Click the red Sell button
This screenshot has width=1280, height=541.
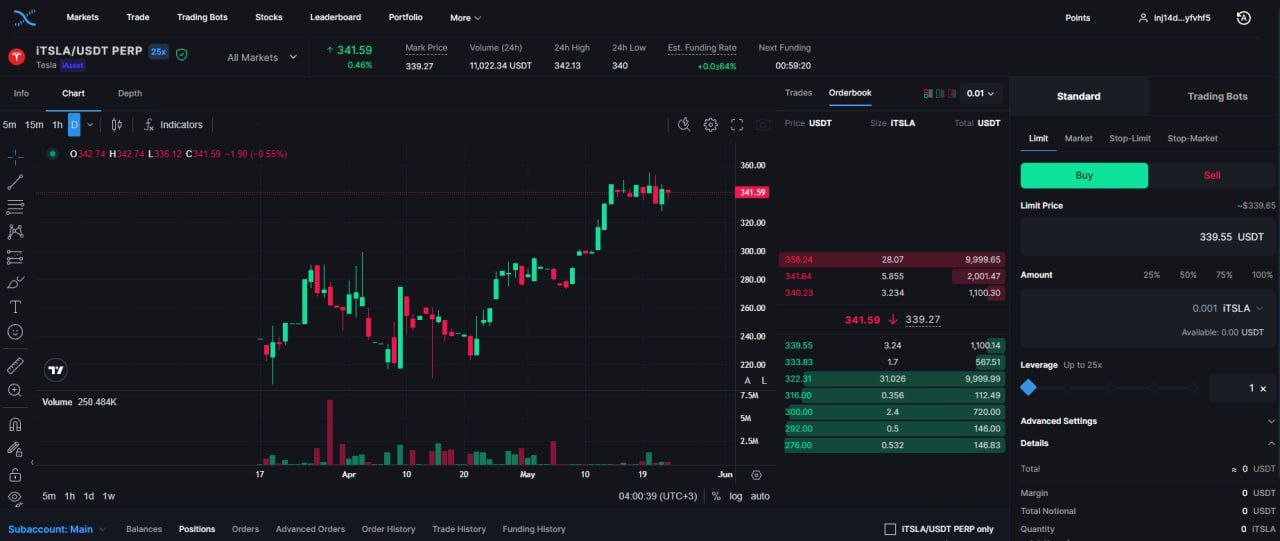point(1212,175)
